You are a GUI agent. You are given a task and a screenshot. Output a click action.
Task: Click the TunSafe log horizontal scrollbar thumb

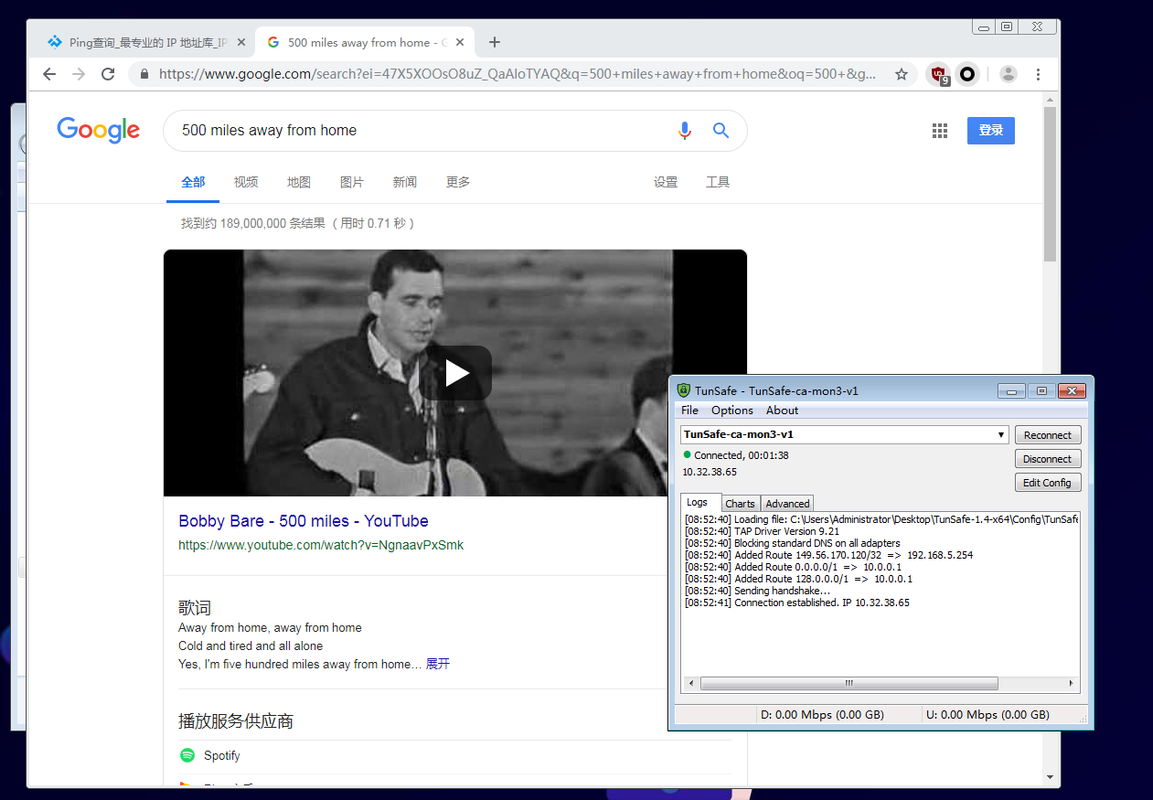(x=849, y=683)
